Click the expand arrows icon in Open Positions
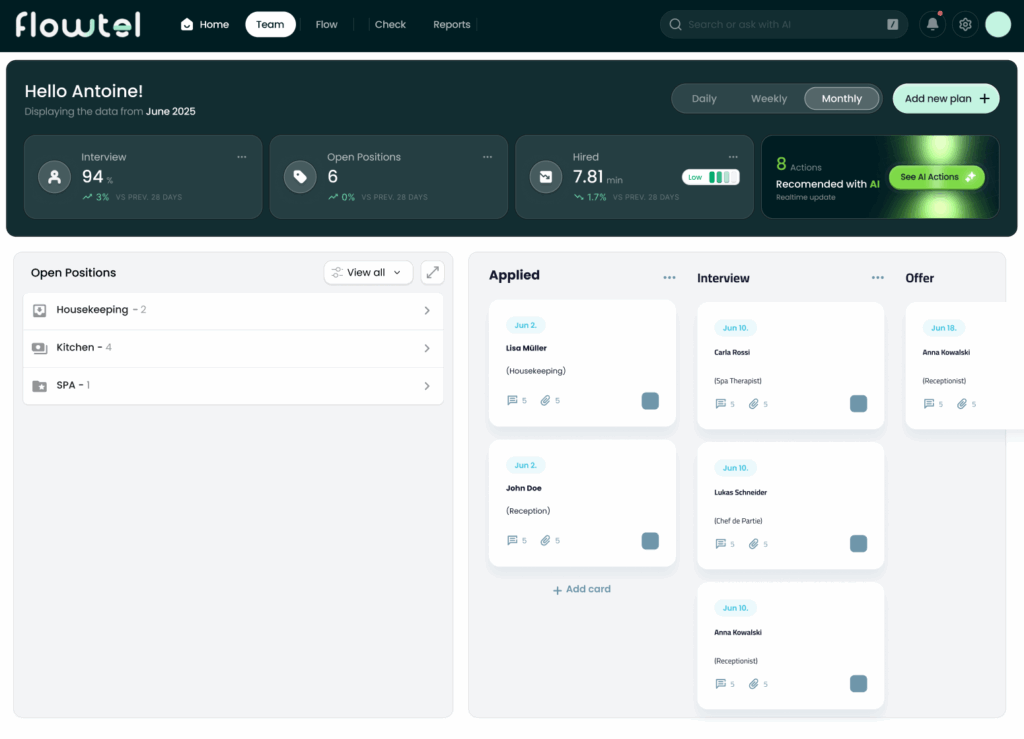This screenshot has width=1024, height=739. pyautogui.click(x=432, y=272)
